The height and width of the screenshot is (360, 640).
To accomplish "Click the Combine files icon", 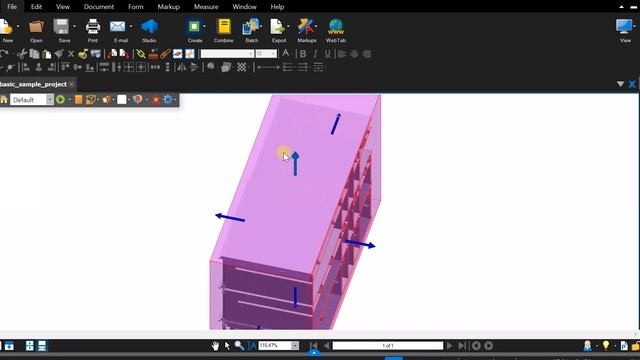I will [224, 27].
